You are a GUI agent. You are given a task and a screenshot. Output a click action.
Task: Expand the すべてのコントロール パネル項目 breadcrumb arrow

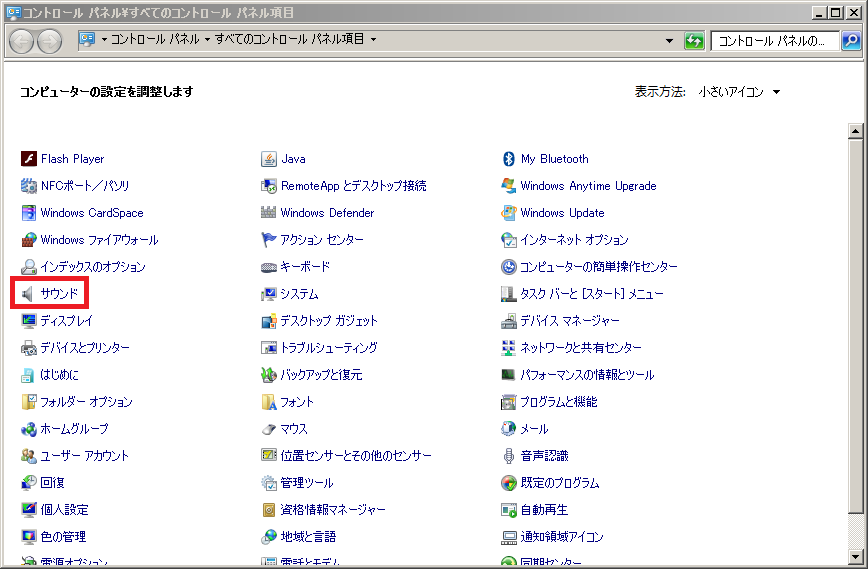click(x=373, y=39)
